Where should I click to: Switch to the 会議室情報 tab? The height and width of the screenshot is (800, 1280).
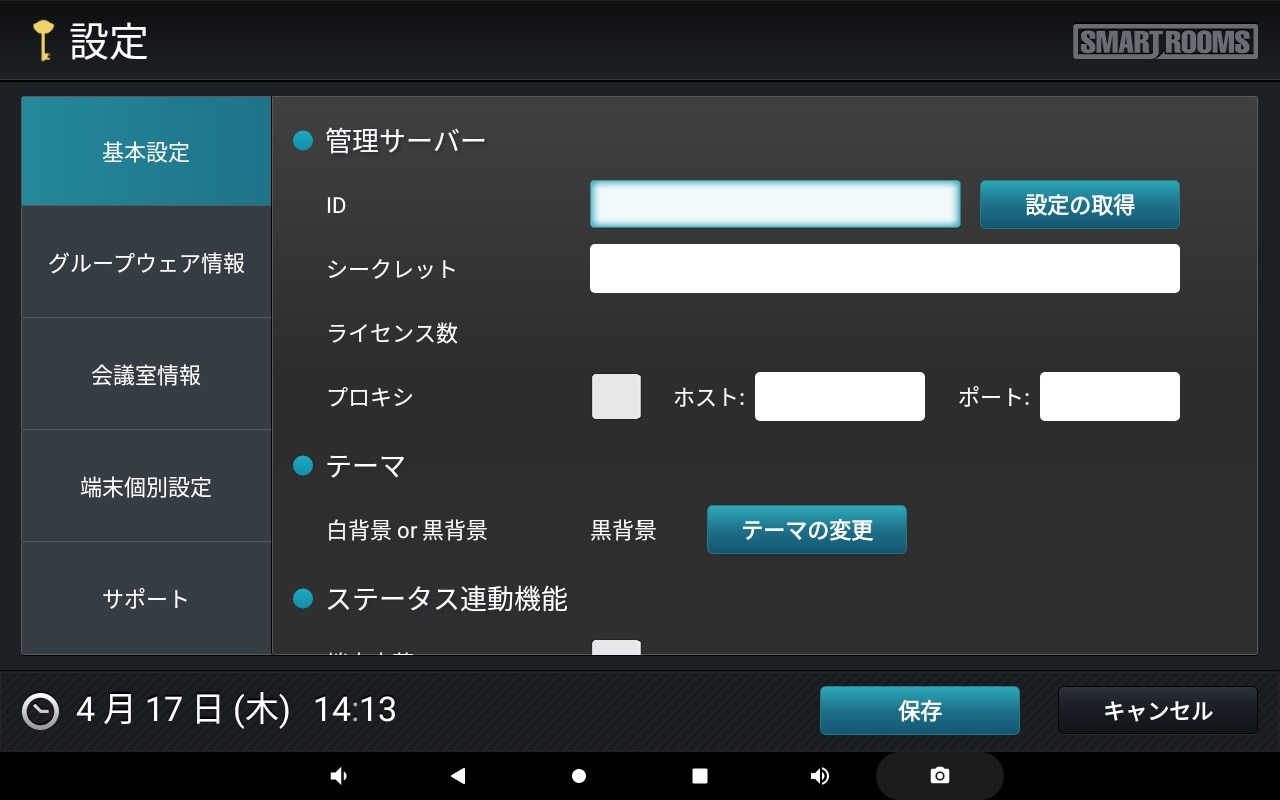(x=146, y=375)
